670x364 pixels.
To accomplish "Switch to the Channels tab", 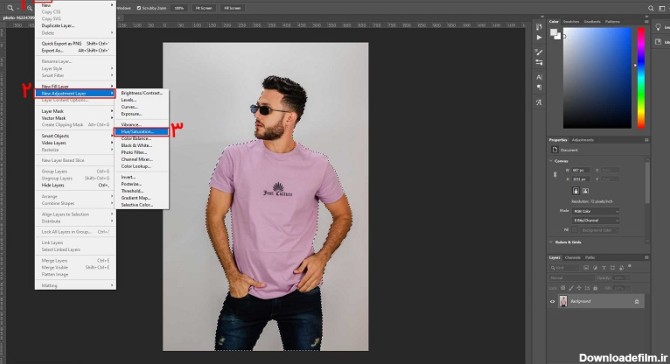I will [573, 258].
